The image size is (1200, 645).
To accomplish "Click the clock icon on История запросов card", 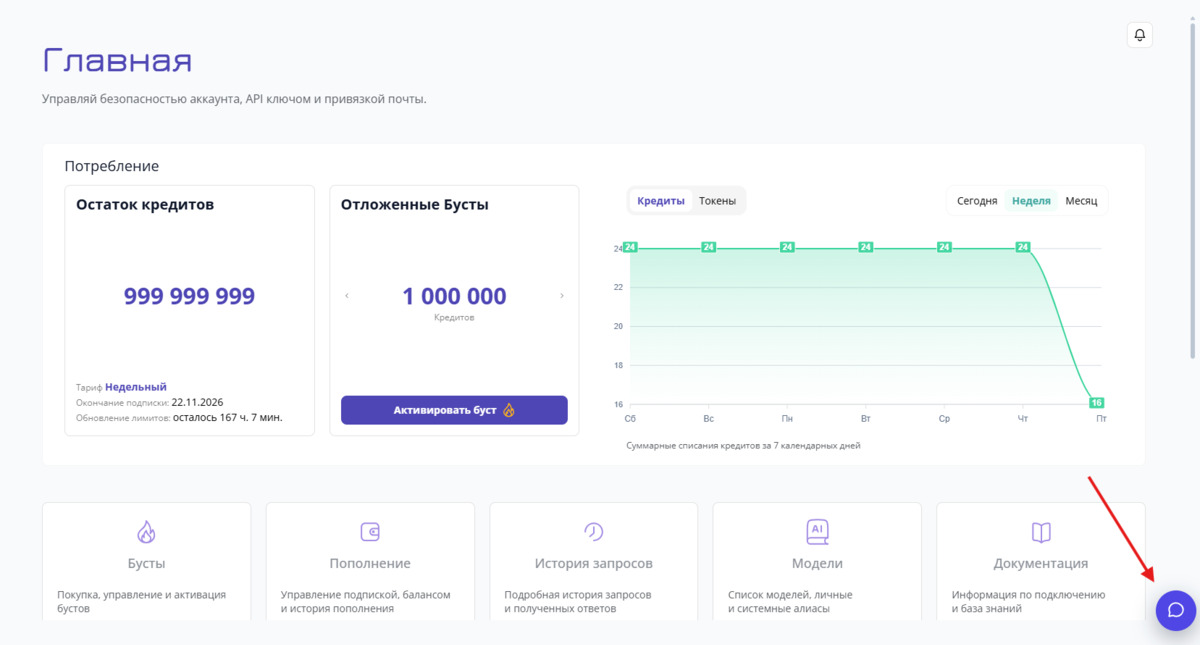I will tap(593, 531).
